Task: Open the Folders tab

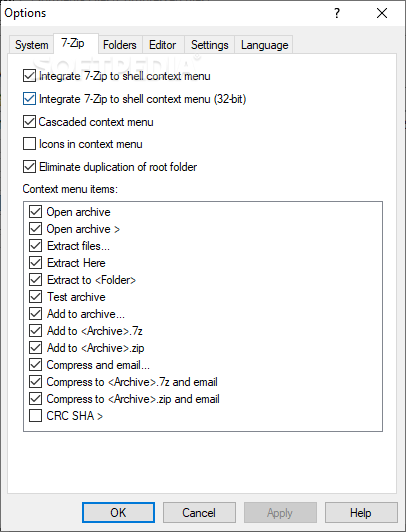Action: [120, 45]
